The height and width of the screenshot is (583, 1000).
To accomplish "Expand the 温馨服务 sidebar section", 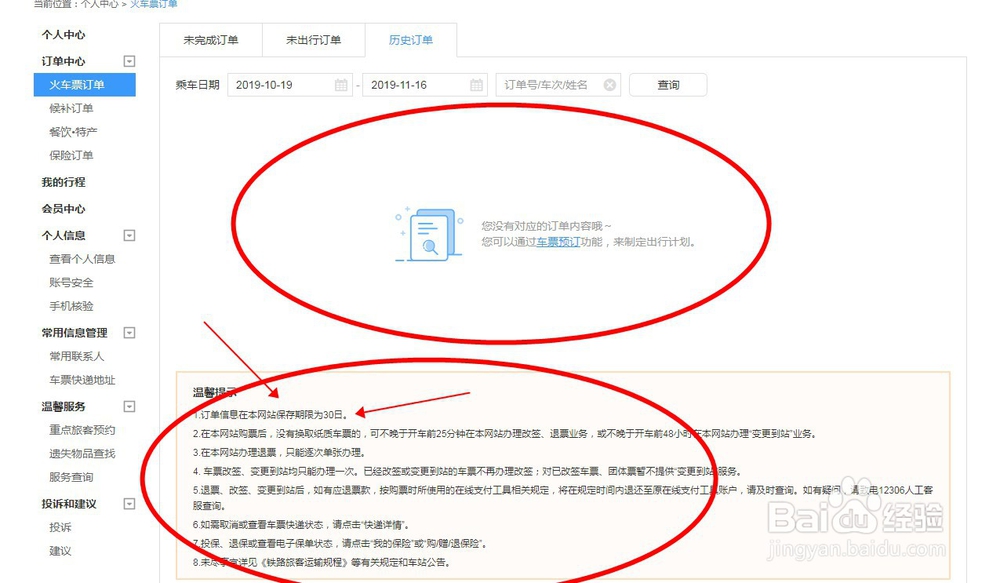I will (128, 405).
